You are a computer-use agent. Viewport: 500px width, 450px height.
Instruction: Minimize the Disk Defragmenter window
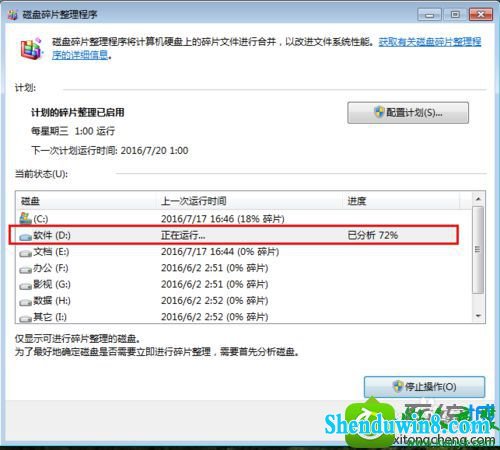coord(429,15)
